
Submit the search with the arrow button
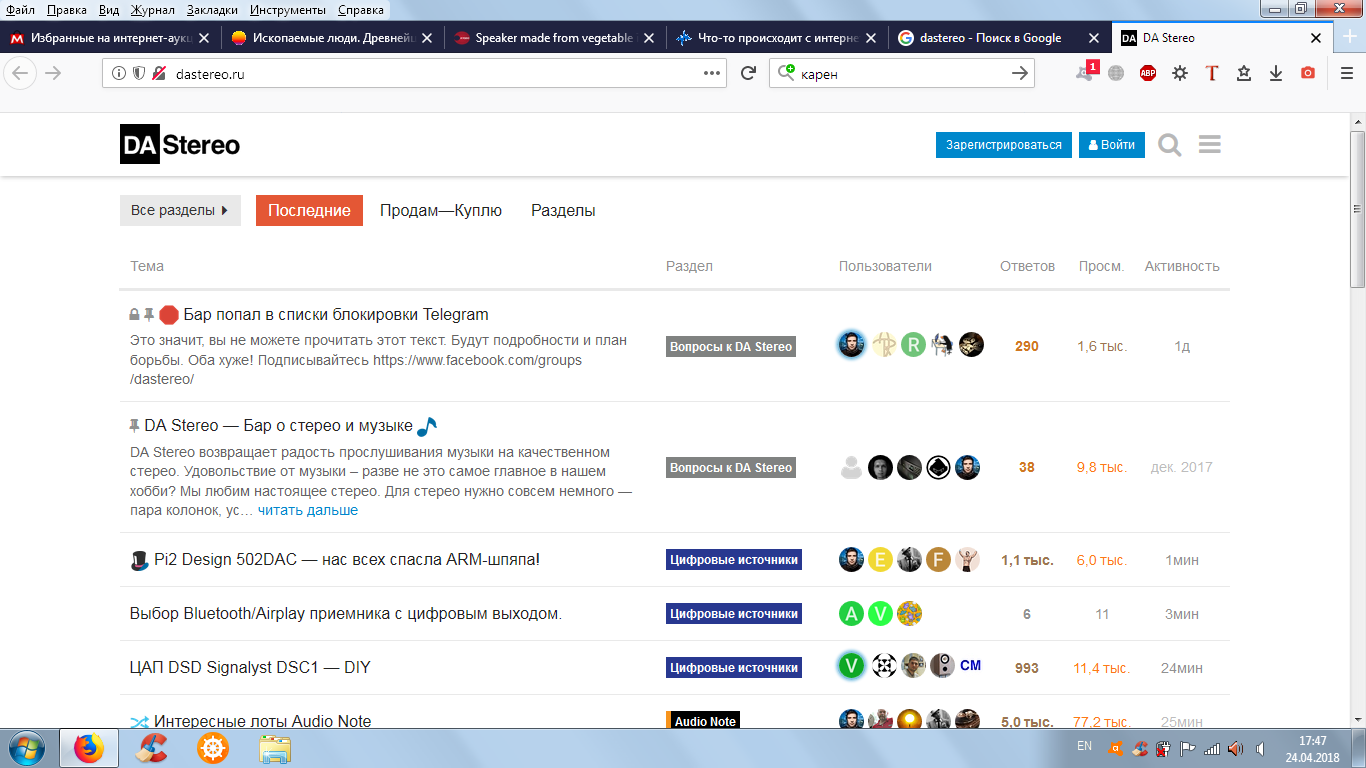coord(1020,73)
